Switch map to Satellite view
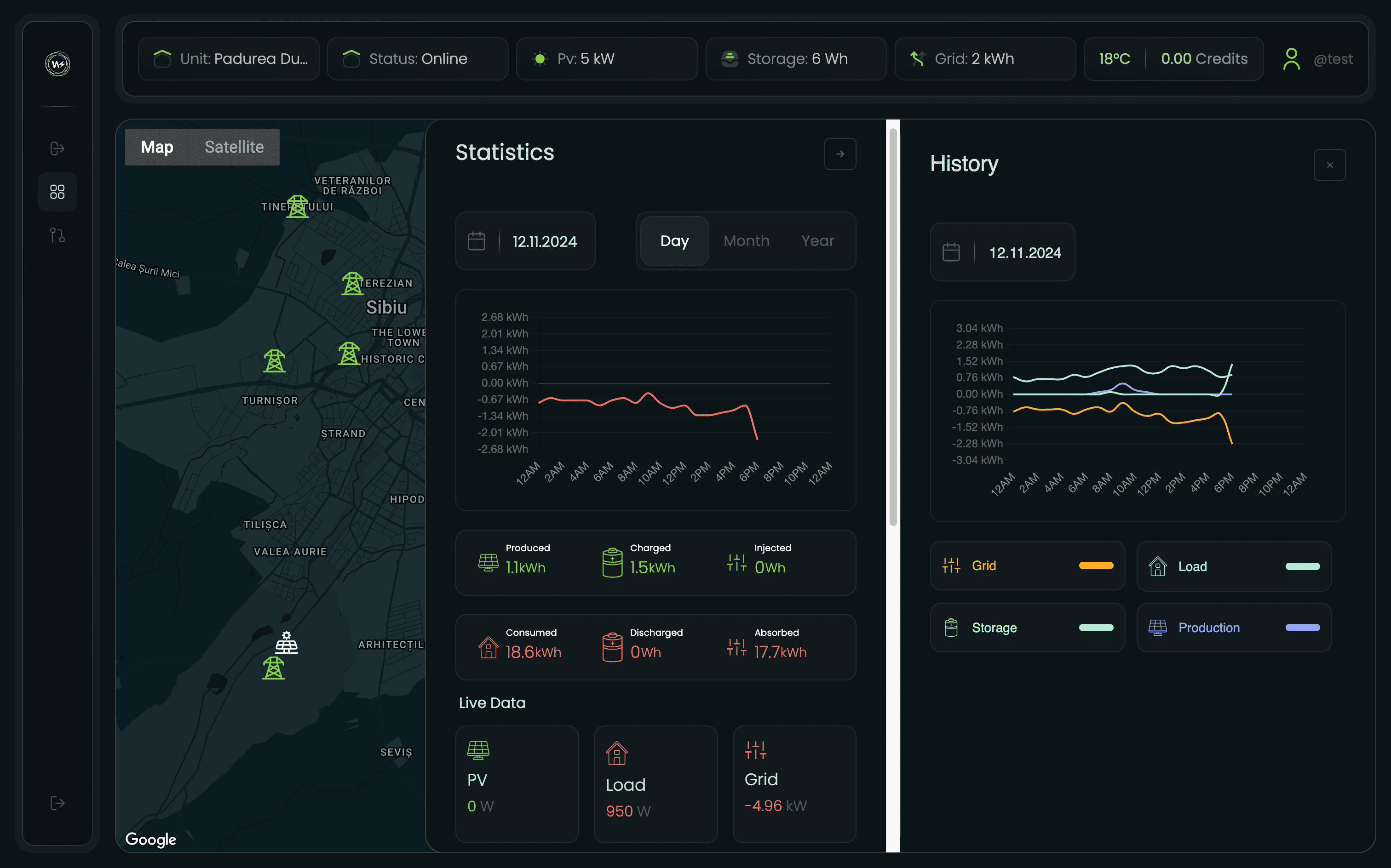Screen dimensions: 1391x868 [234, 147]
